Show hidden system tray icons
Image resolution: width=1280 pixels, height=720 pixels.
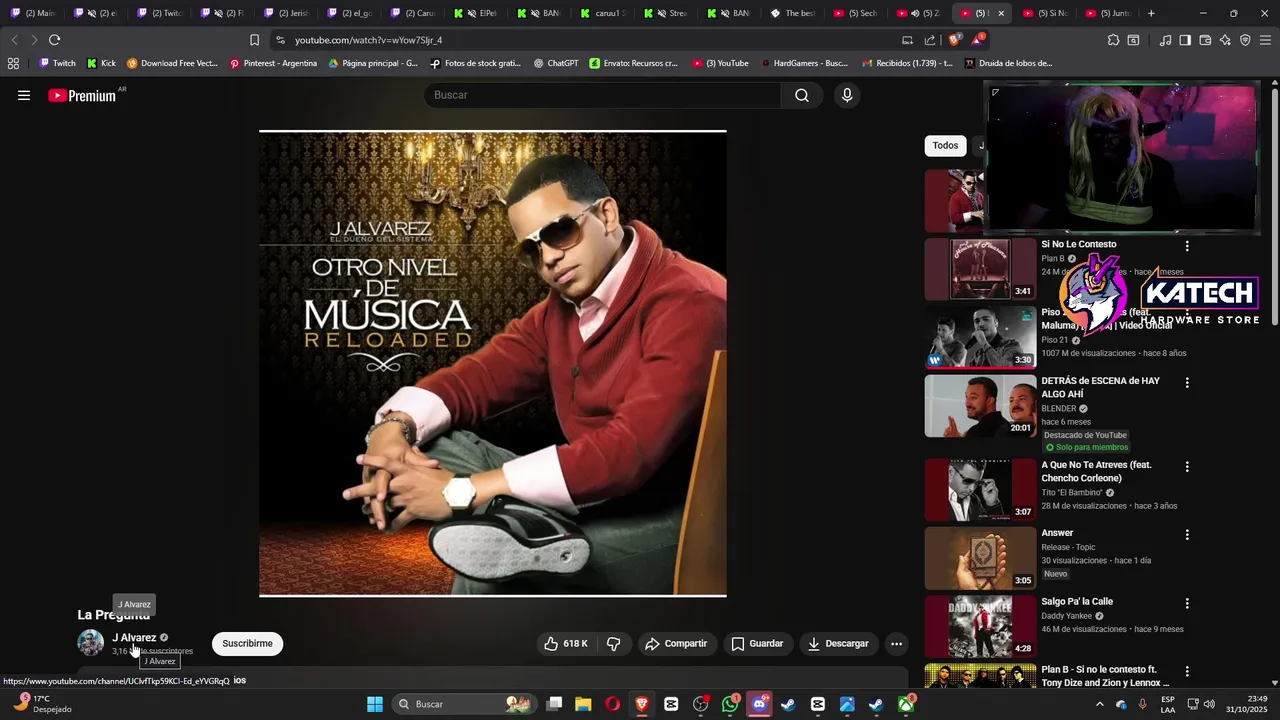tap(1100, 704)
